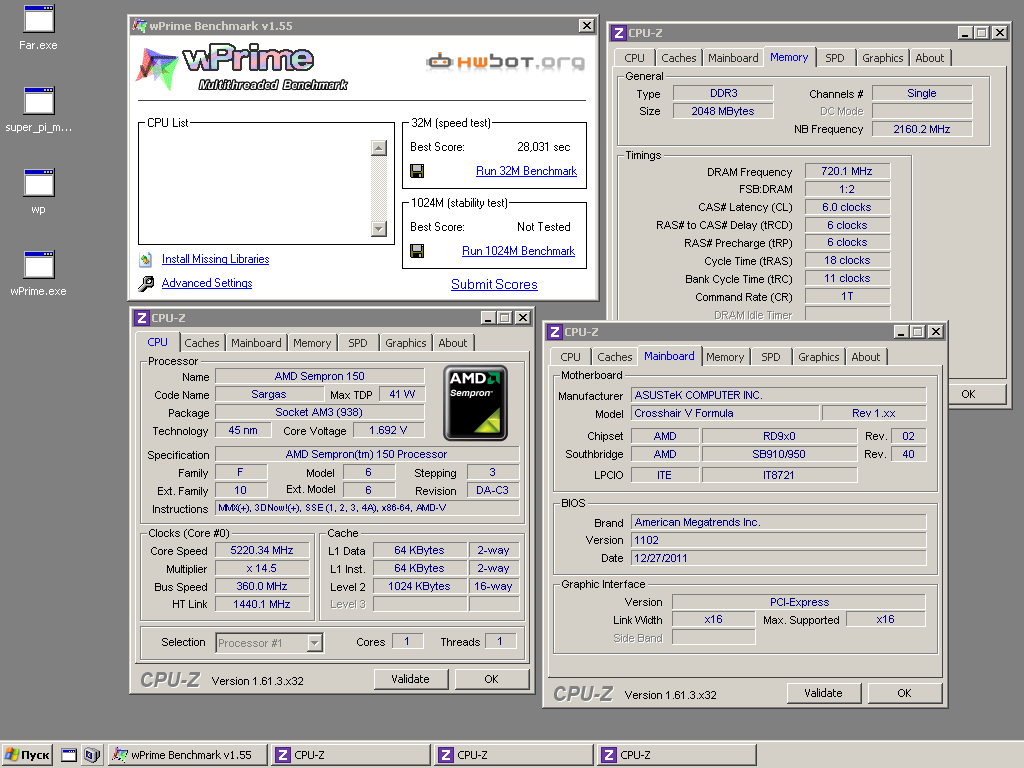The height and width of the screenshot is (768, 1024).
Task: Click the wPrime logo graphic
Action: [x=242, y=67]
